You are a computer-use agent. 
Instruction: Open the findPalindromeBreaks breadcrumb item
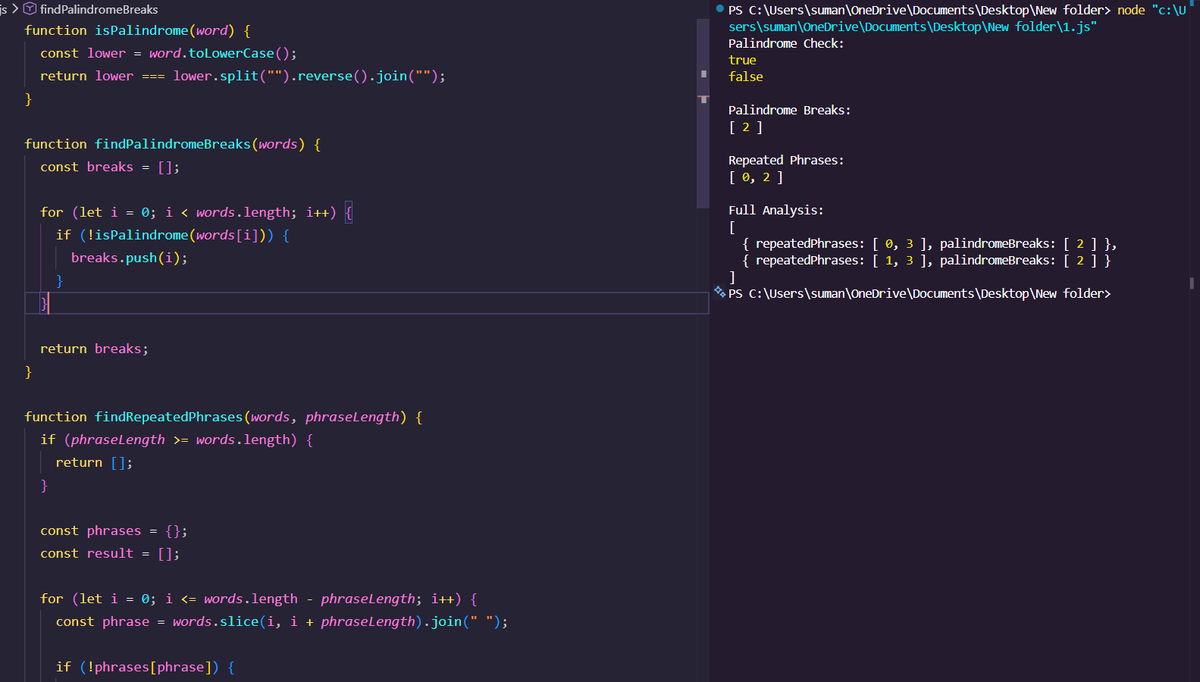pos(98,9)
